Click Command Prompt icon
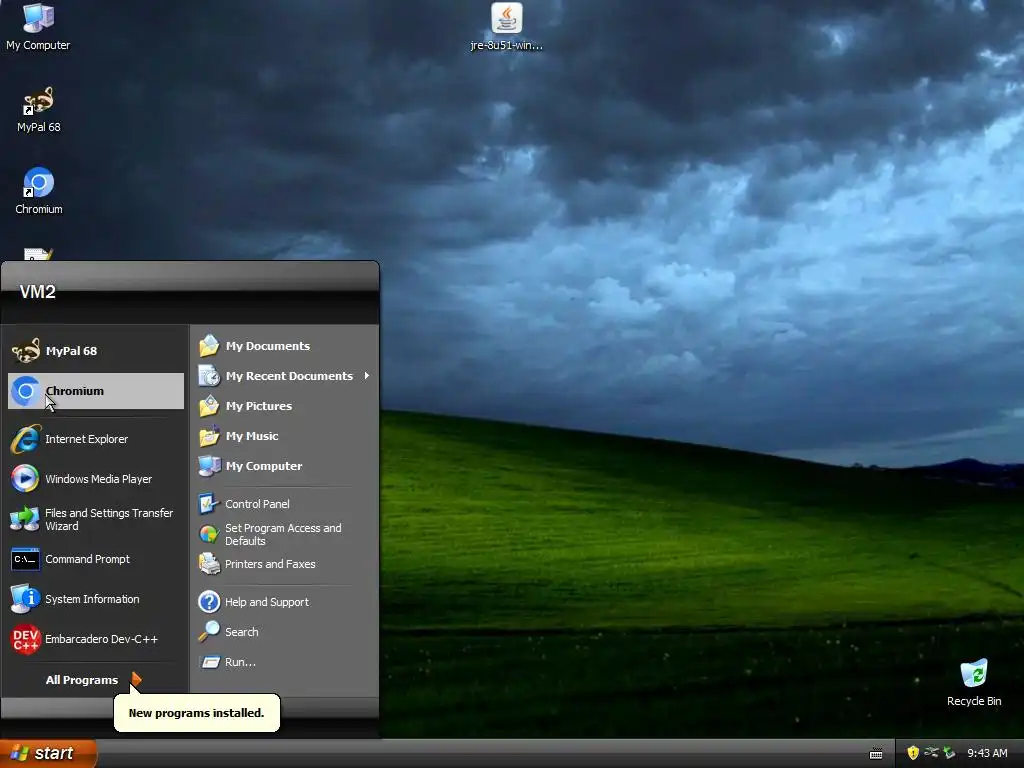The height and width of the screenshot is (768, 1024). tap(25, 559)
